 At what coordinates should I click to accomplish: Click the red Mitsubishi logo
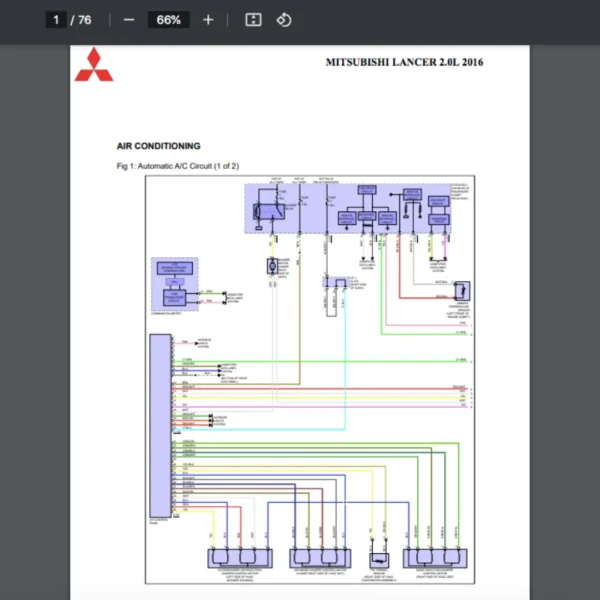click(93, 64)
